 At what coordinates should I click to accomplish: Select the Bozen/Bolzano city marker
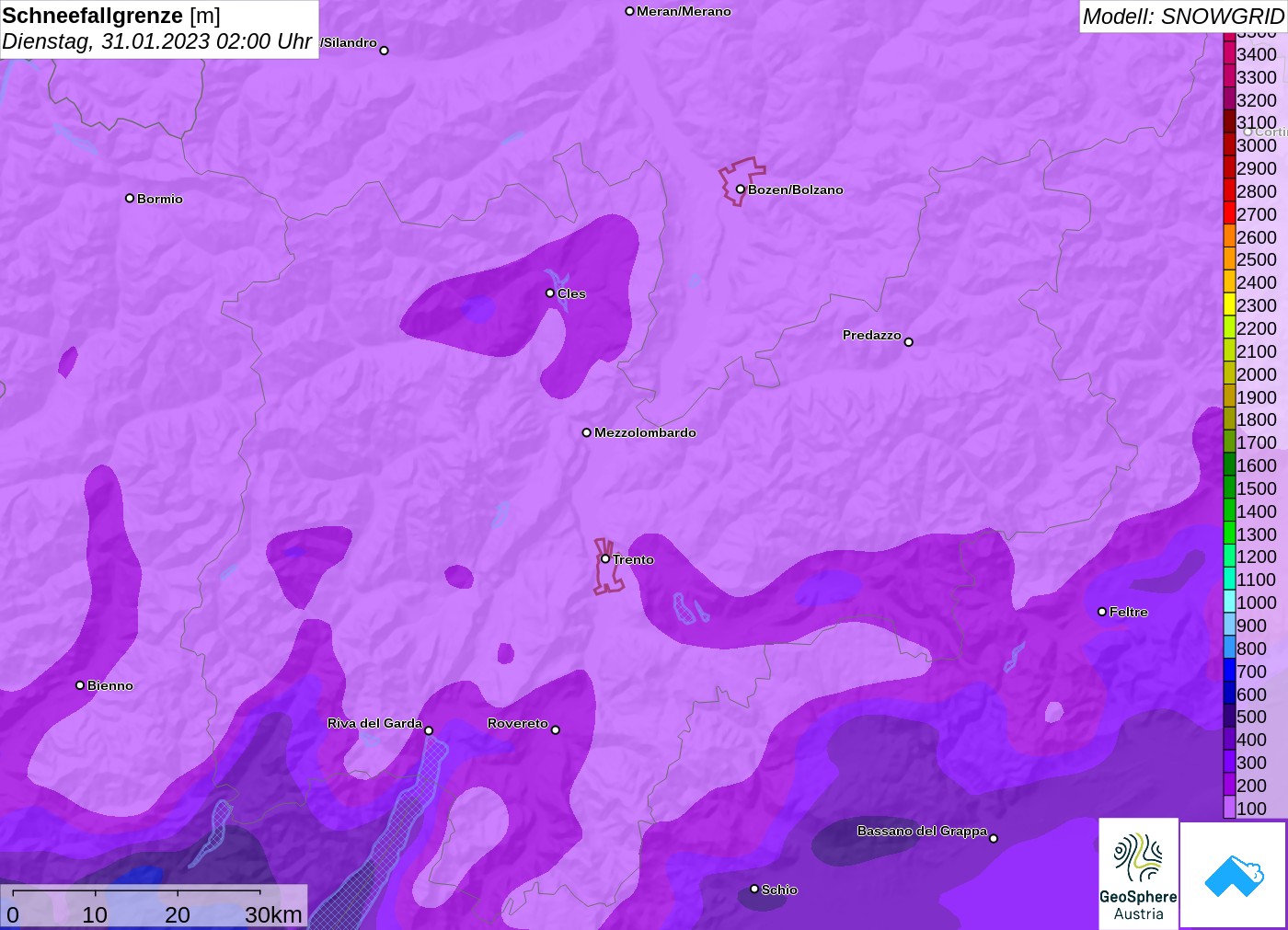(x=740, y=189)
